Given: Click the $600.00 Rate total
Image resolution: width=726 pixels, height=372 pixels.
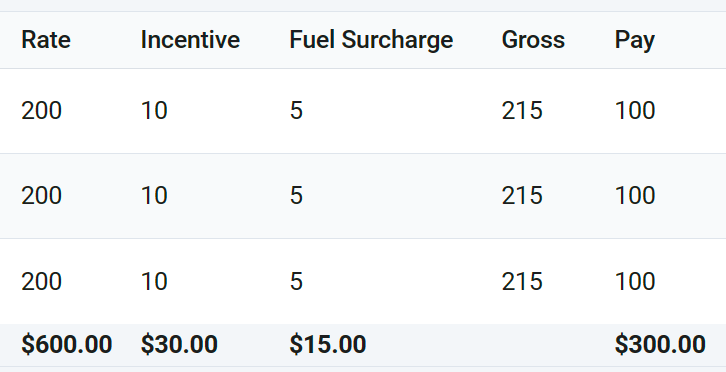Looking at the screenshot, I should tap(67, 345).
